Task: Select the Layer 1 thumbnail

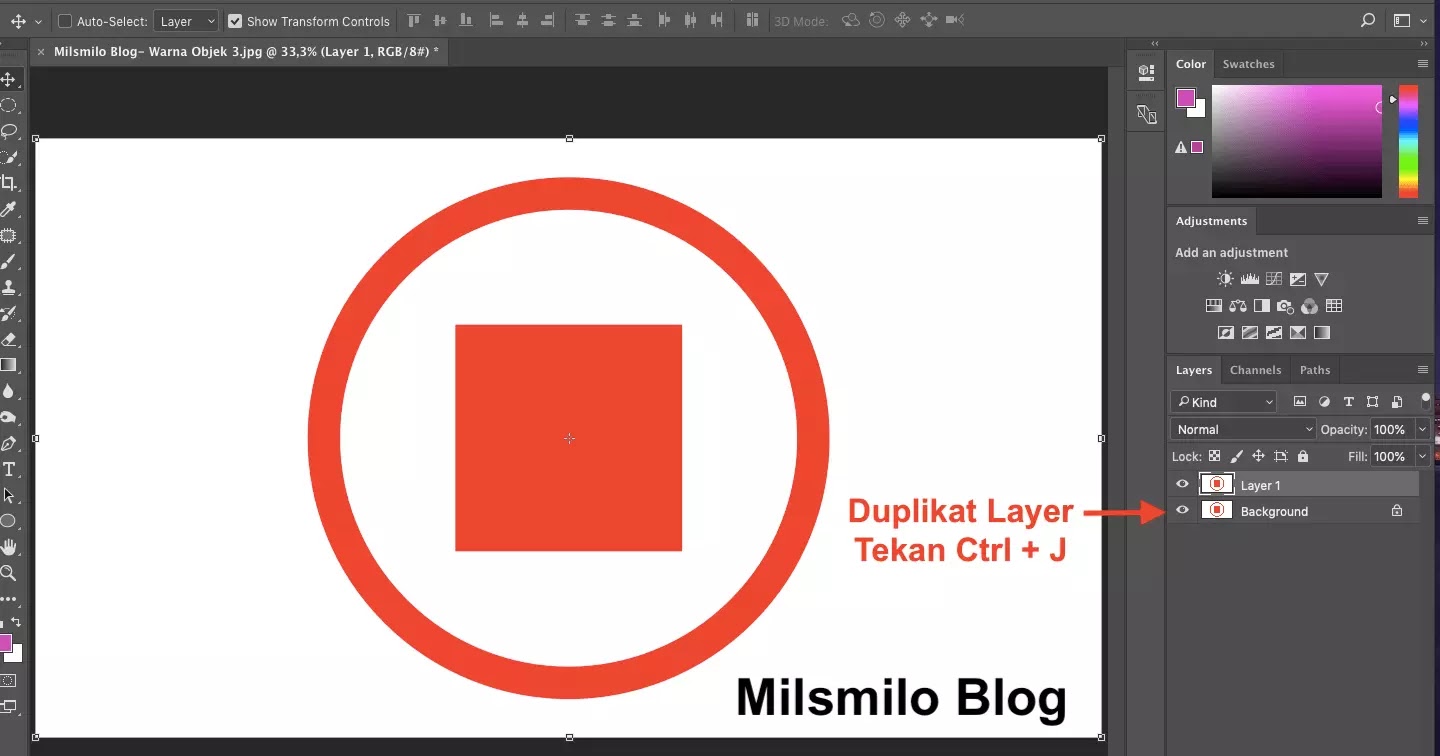Action: pyautogui.click(x=1217, y=484)
